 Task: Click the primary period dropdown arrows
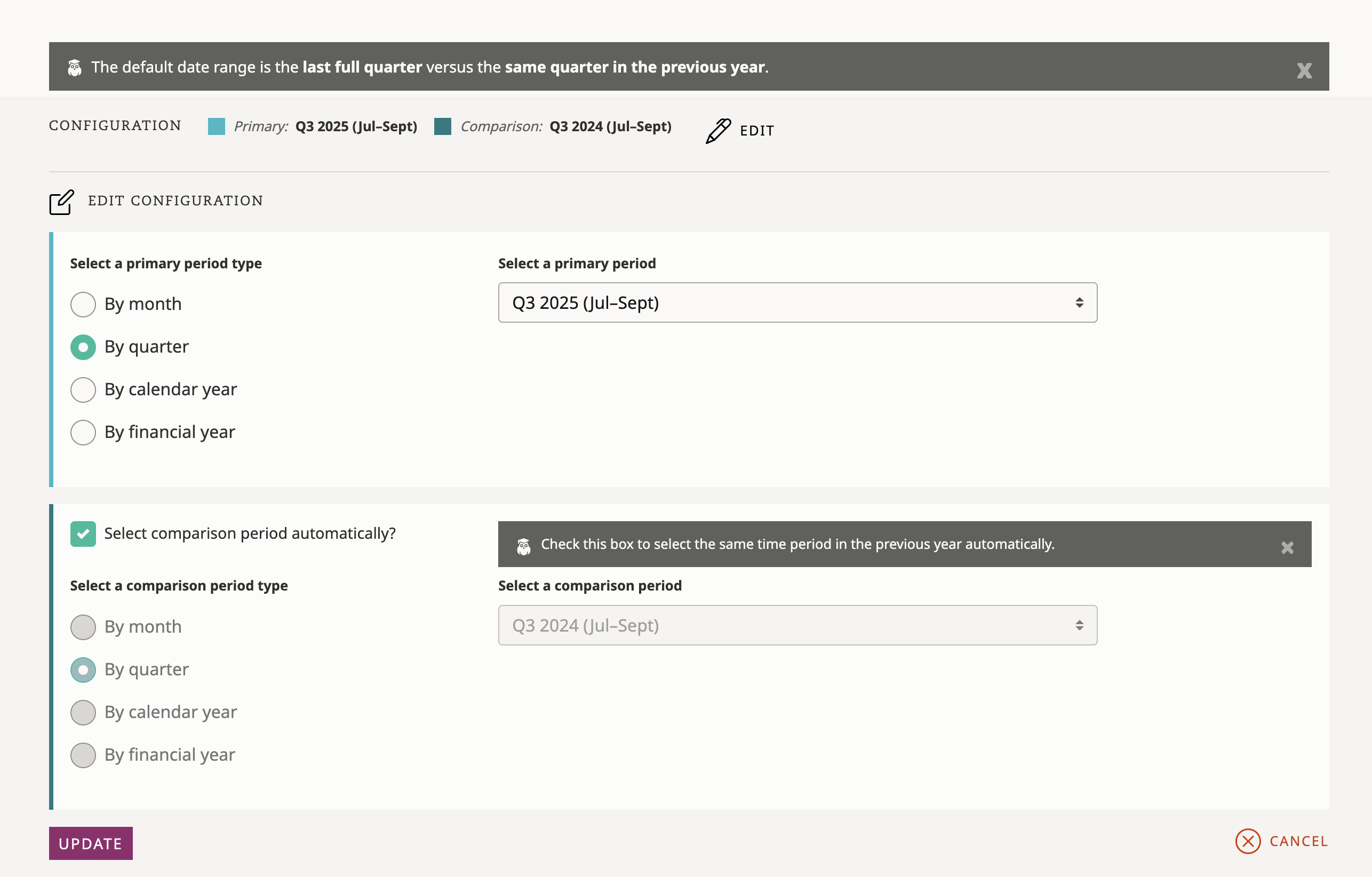pos(1079,302)
